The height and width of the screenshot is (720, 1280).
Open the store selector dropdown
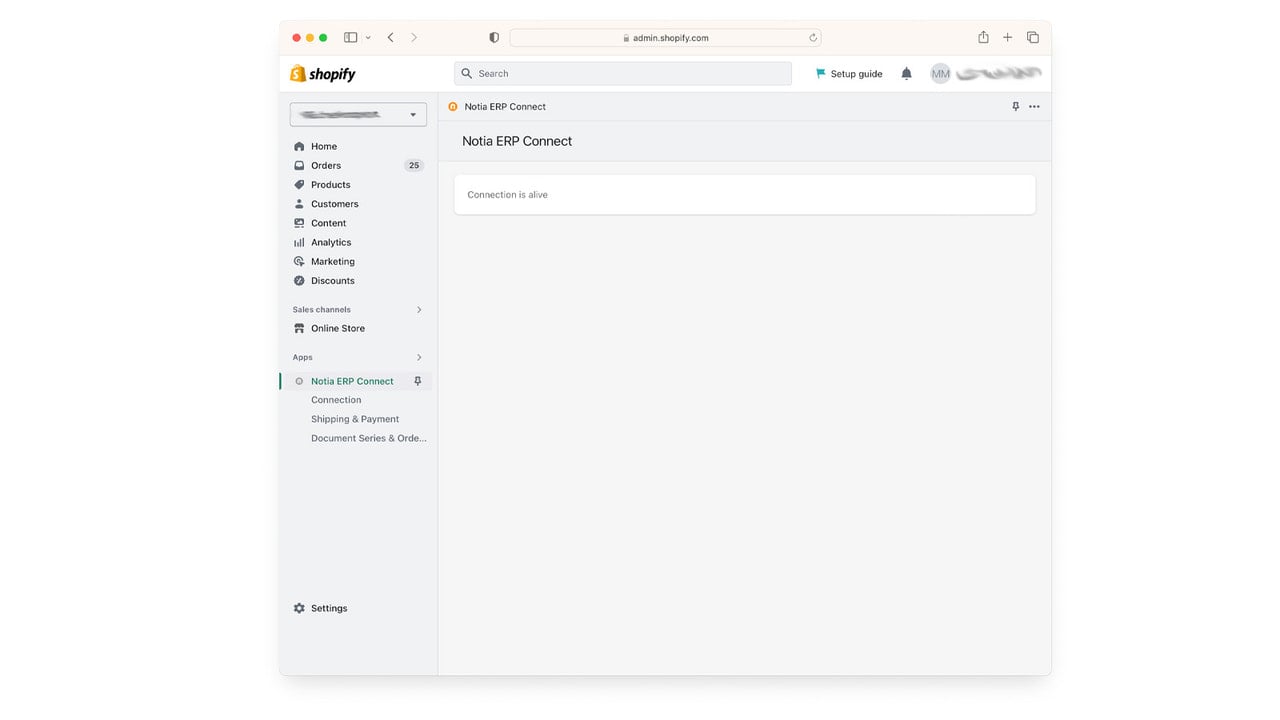point(358,115)
